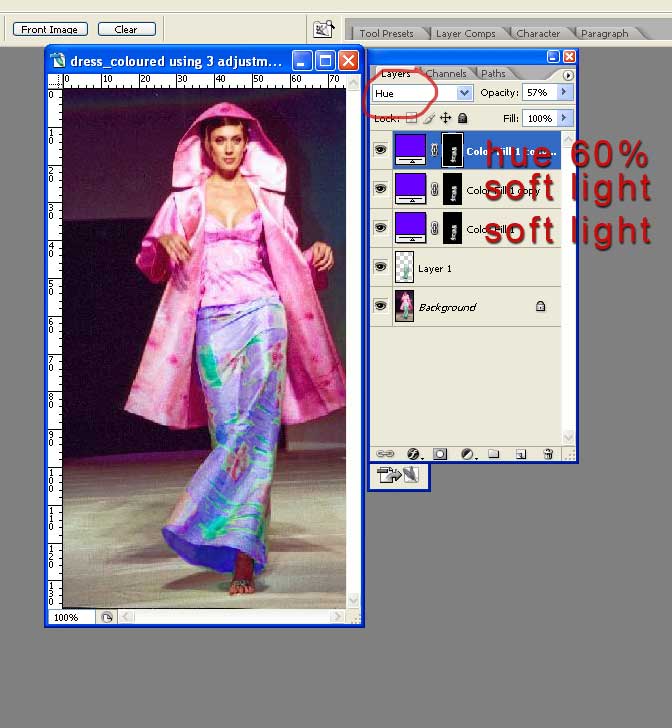Enable Lock position for the layer
672x728 pixels.
pos(446,118)
